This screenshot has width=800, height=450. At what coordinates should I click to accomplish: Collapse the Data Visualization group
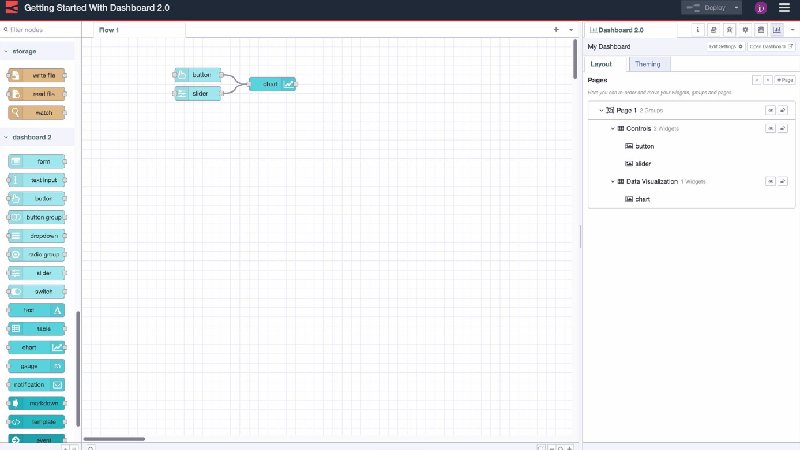pyautogui.click(x=613, y=182)
